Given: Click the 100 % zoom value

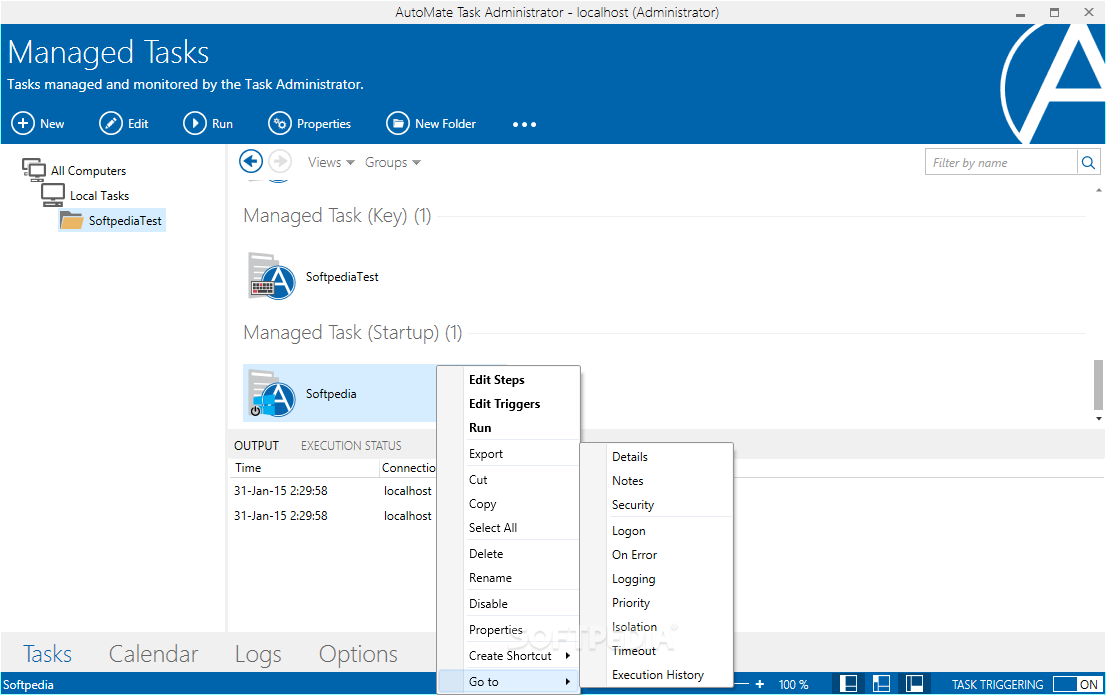Looking at the screenshot, I should point(794,684).
